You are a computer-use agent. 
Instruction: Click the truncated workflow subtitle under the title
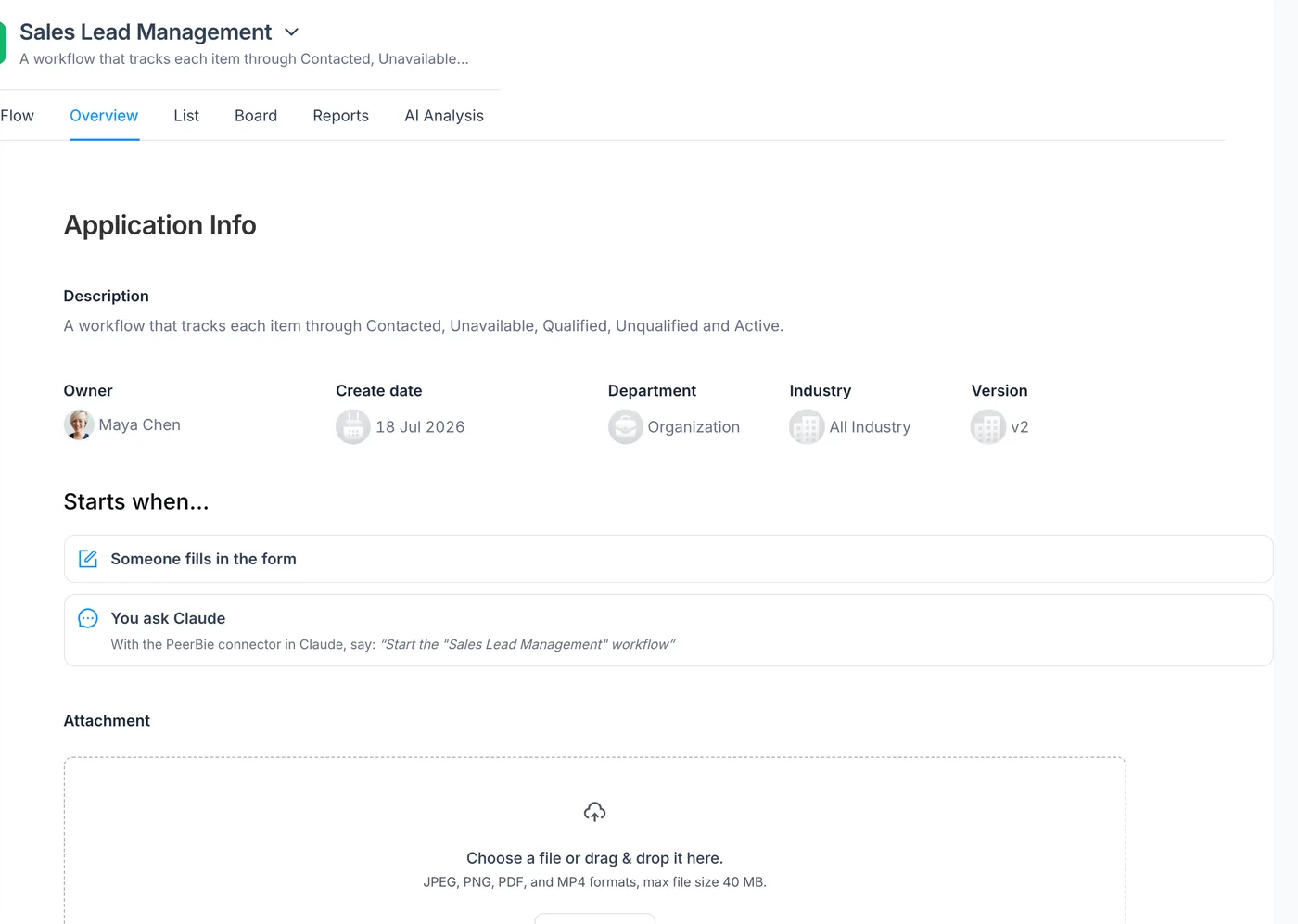click(x=244, y=58)
